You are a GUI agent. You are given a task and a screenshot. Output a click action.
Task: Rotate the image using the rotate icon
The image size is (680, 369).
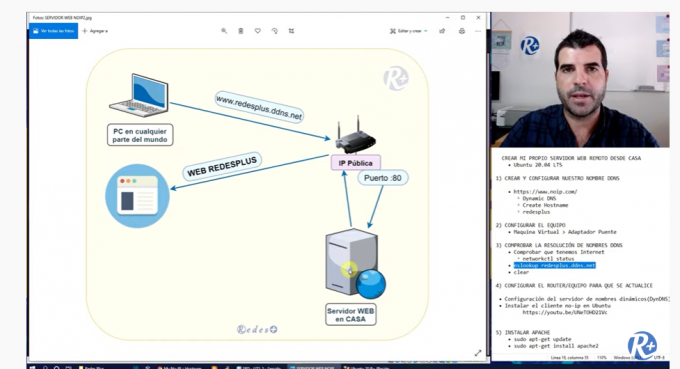point(275,31)
